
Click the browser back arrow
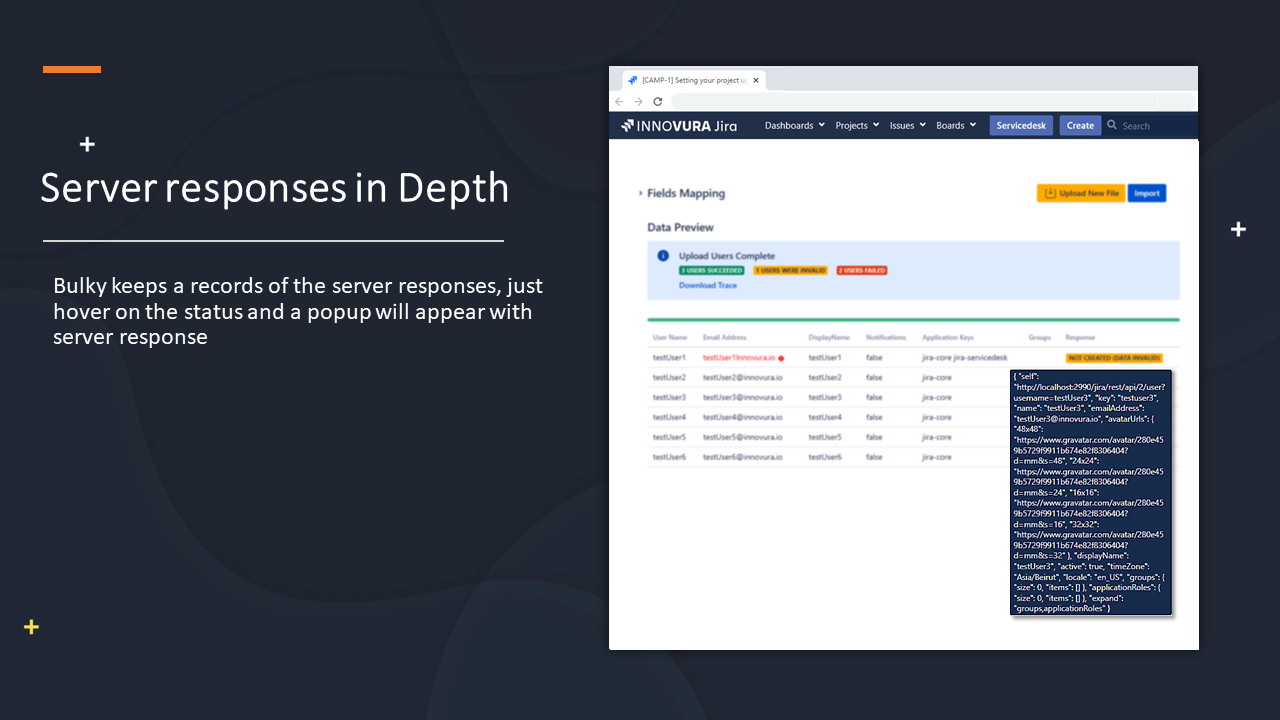[x=619, y=102]
